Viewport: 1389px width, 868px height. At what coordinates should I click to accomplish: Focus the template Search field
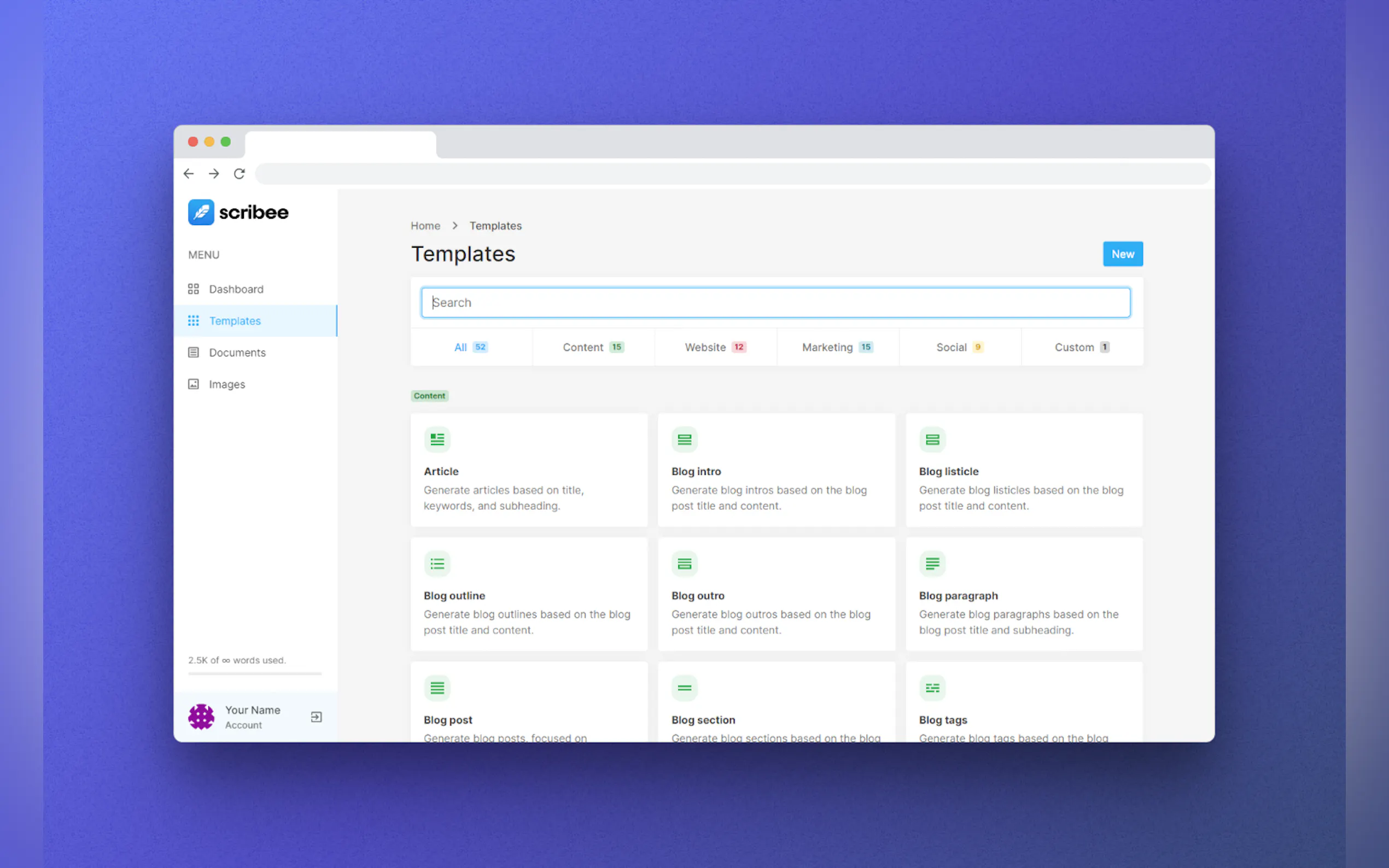775,302
